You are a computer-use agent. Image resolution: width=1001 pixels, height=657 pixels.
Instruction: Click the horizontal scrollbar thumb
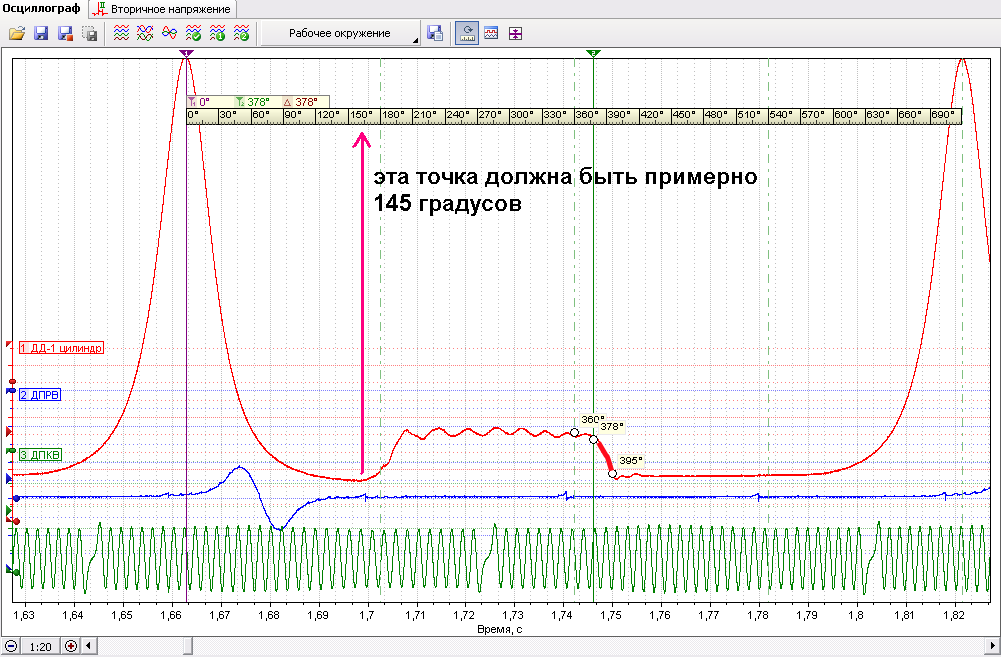[x=188, y=646]
